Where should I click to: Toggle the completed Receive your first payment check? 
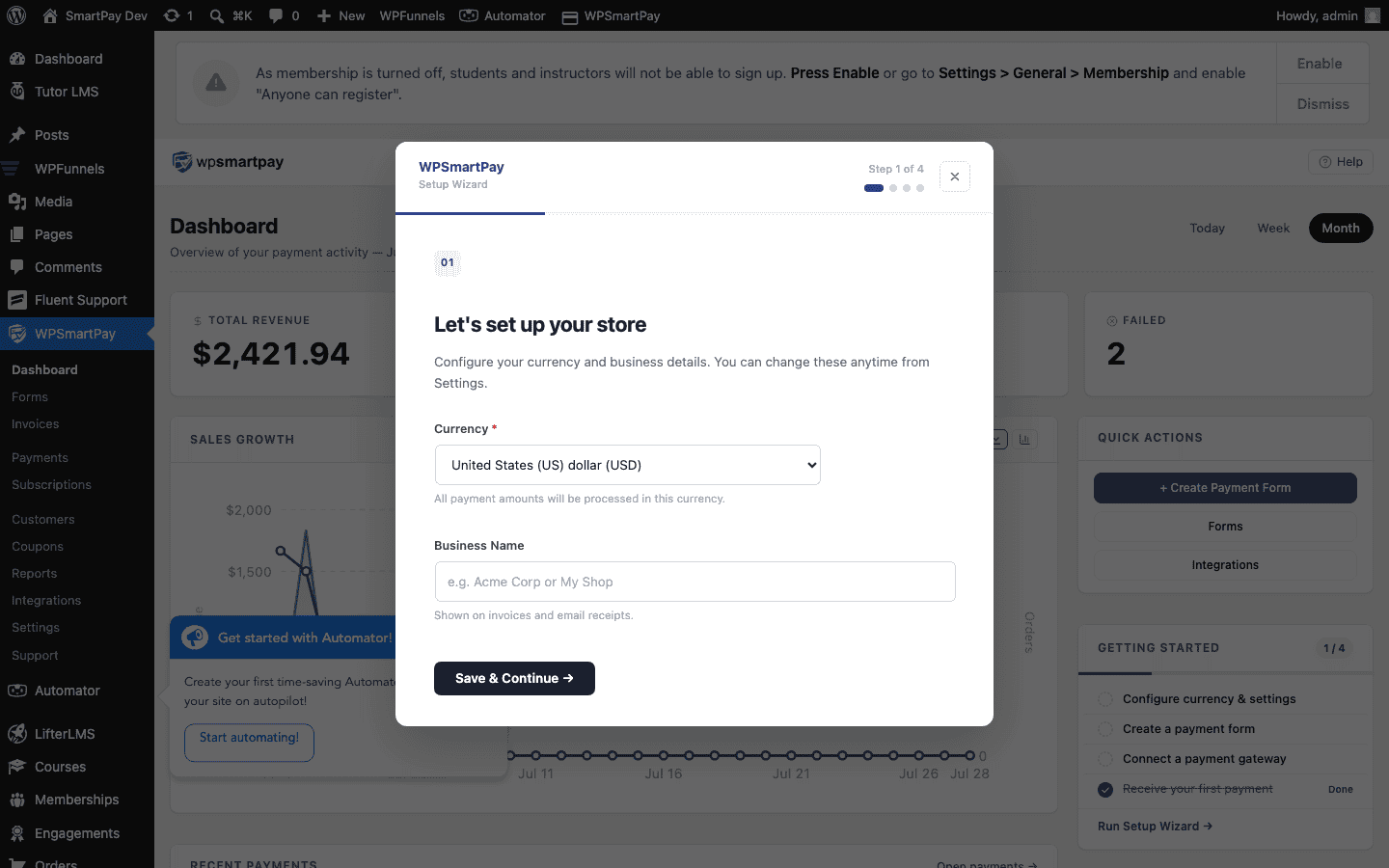pos(1105,789)
